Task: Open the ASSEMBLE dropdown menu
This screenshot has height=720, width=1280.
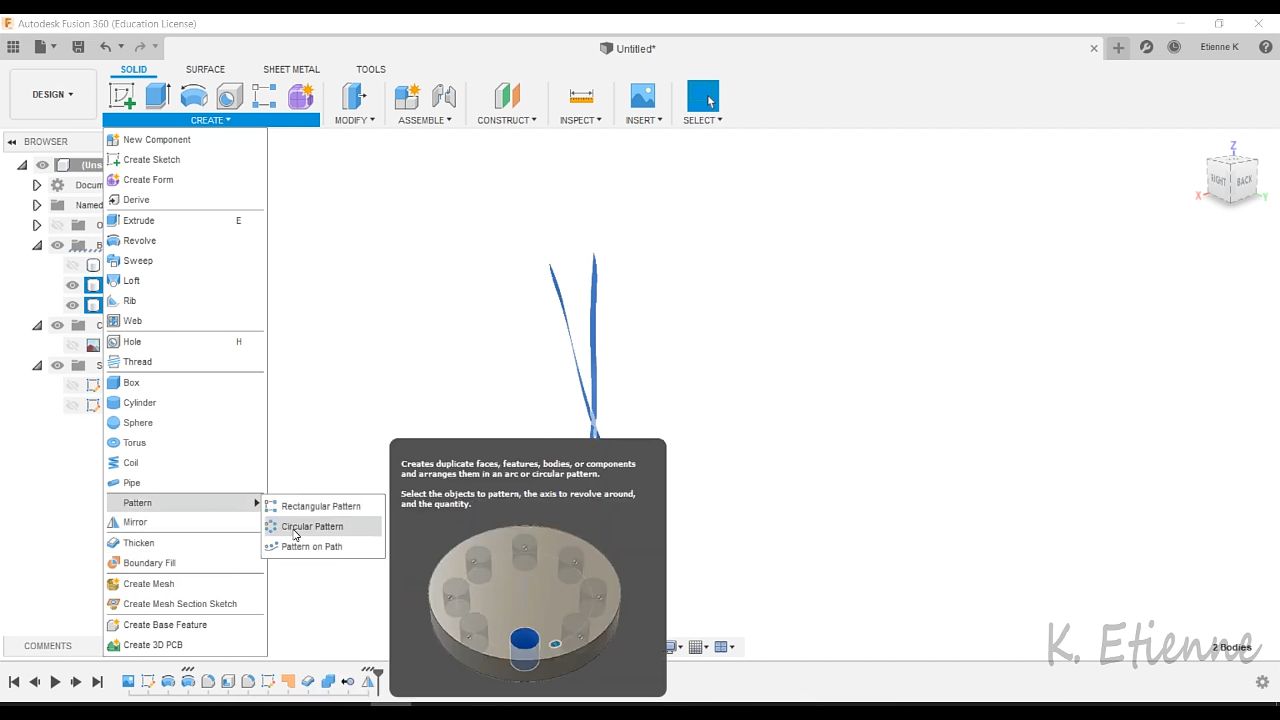Action: [x=425, y=120]
